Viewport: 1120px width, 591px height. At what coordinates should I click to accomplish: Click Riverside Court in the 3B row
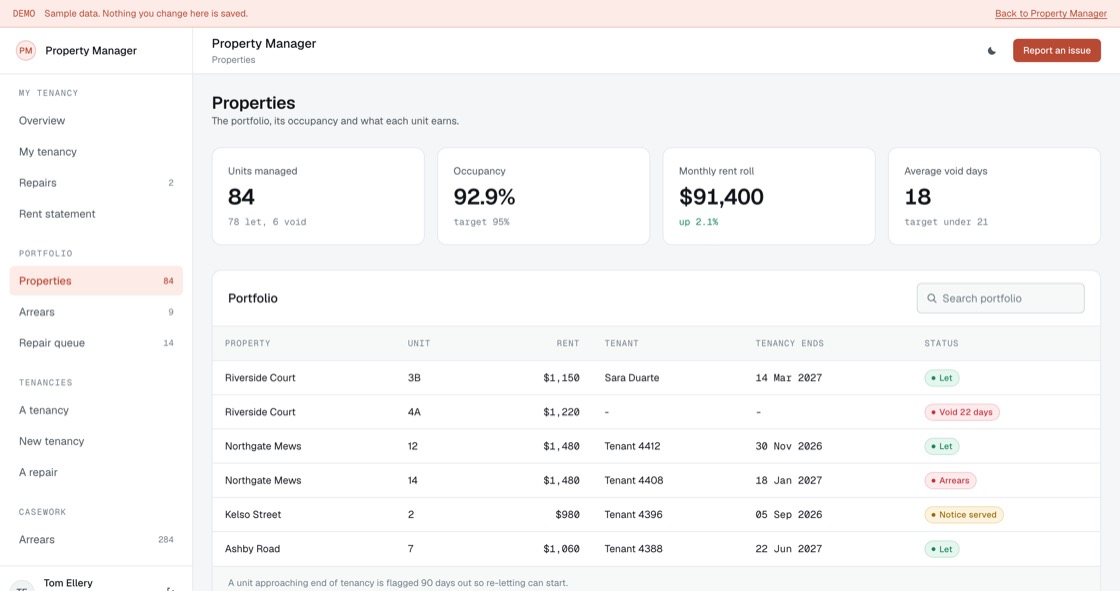point(260,378)
